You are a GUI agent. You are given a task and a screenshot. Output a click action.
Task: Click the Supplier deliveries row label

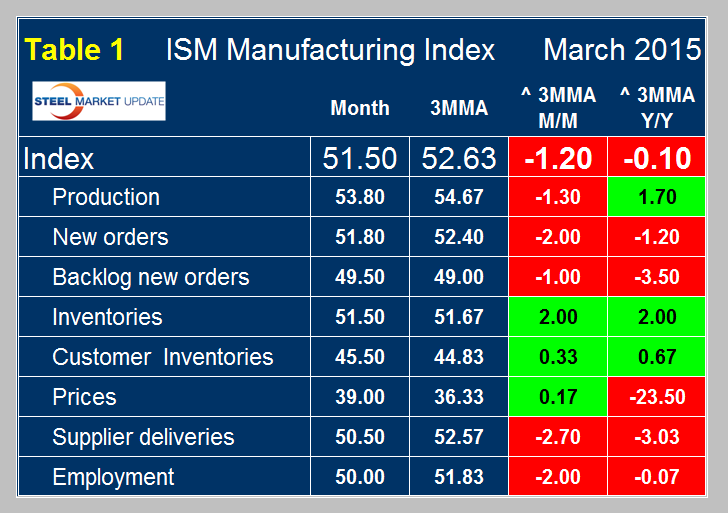pos(143,437)
